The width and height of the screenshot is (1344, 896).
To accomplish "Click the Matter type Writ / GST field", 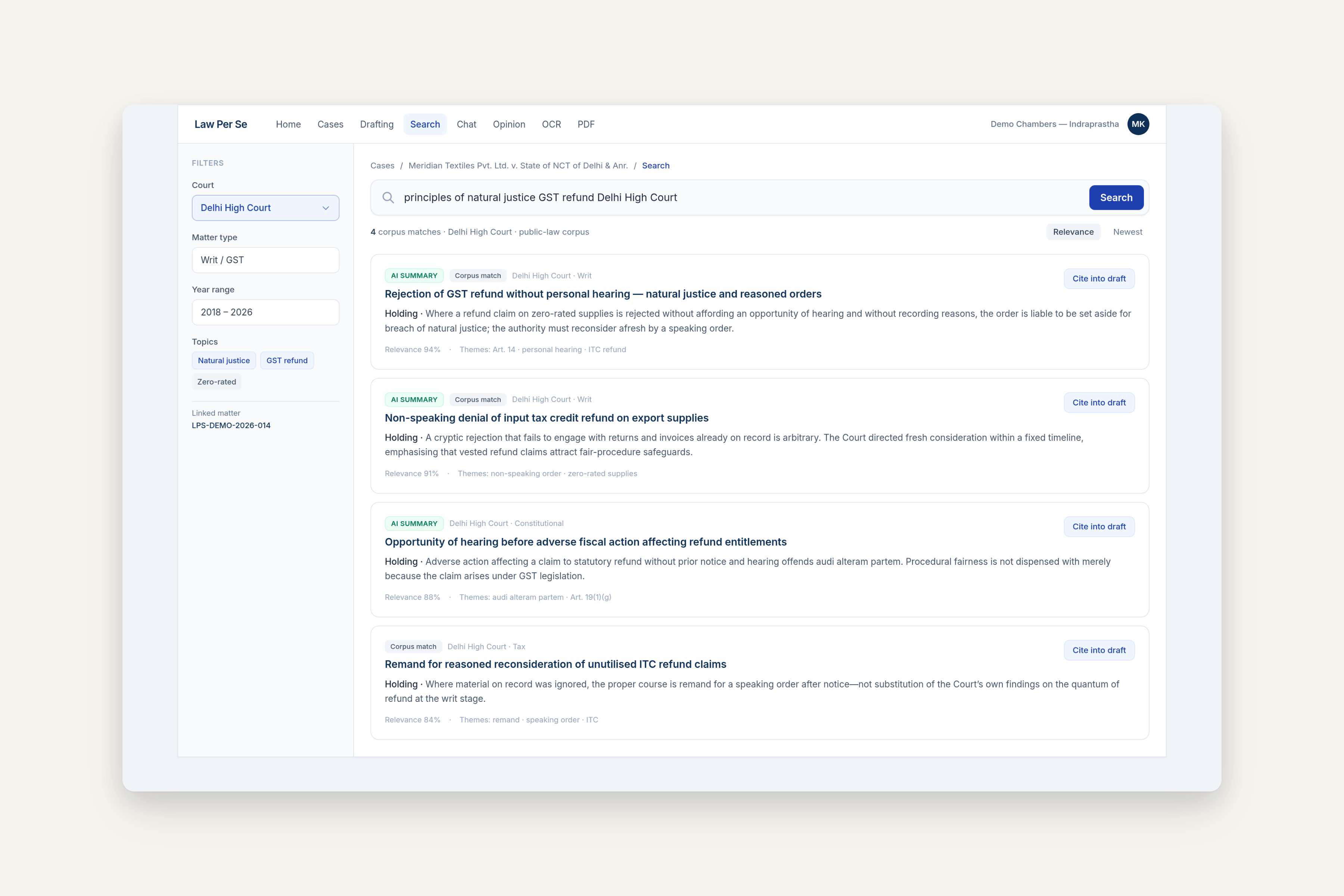I will coord(265,260).
